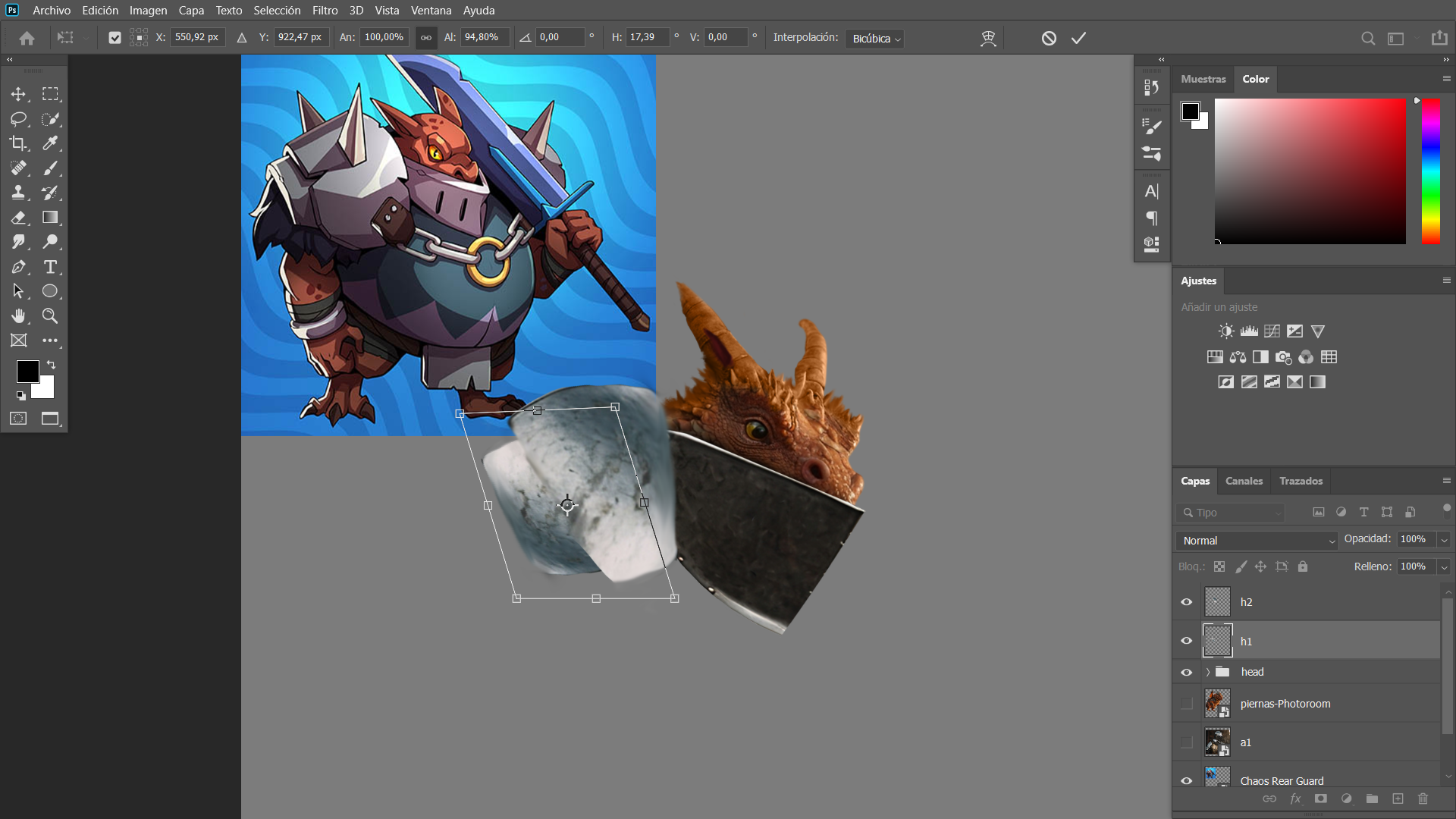Select the Eyedropper tool
The width and height of the screenshot is (1456, 819).
(x=50, y=143)
